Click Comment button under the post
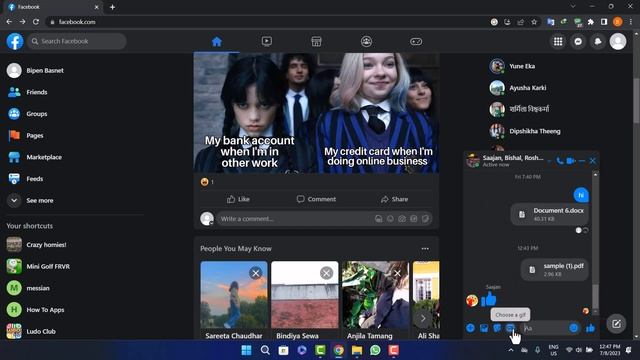The height and width of the screenshot is (360, 640). (316, 199)
